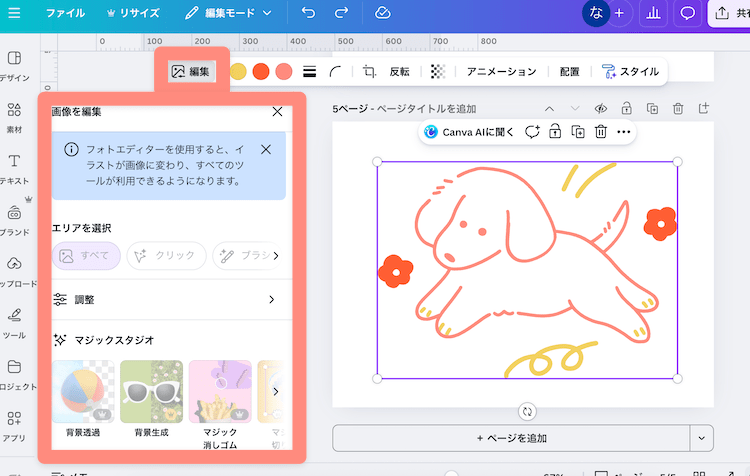The image size is (750, 476).
Task: Select the クリック area option
Action: 166,256
